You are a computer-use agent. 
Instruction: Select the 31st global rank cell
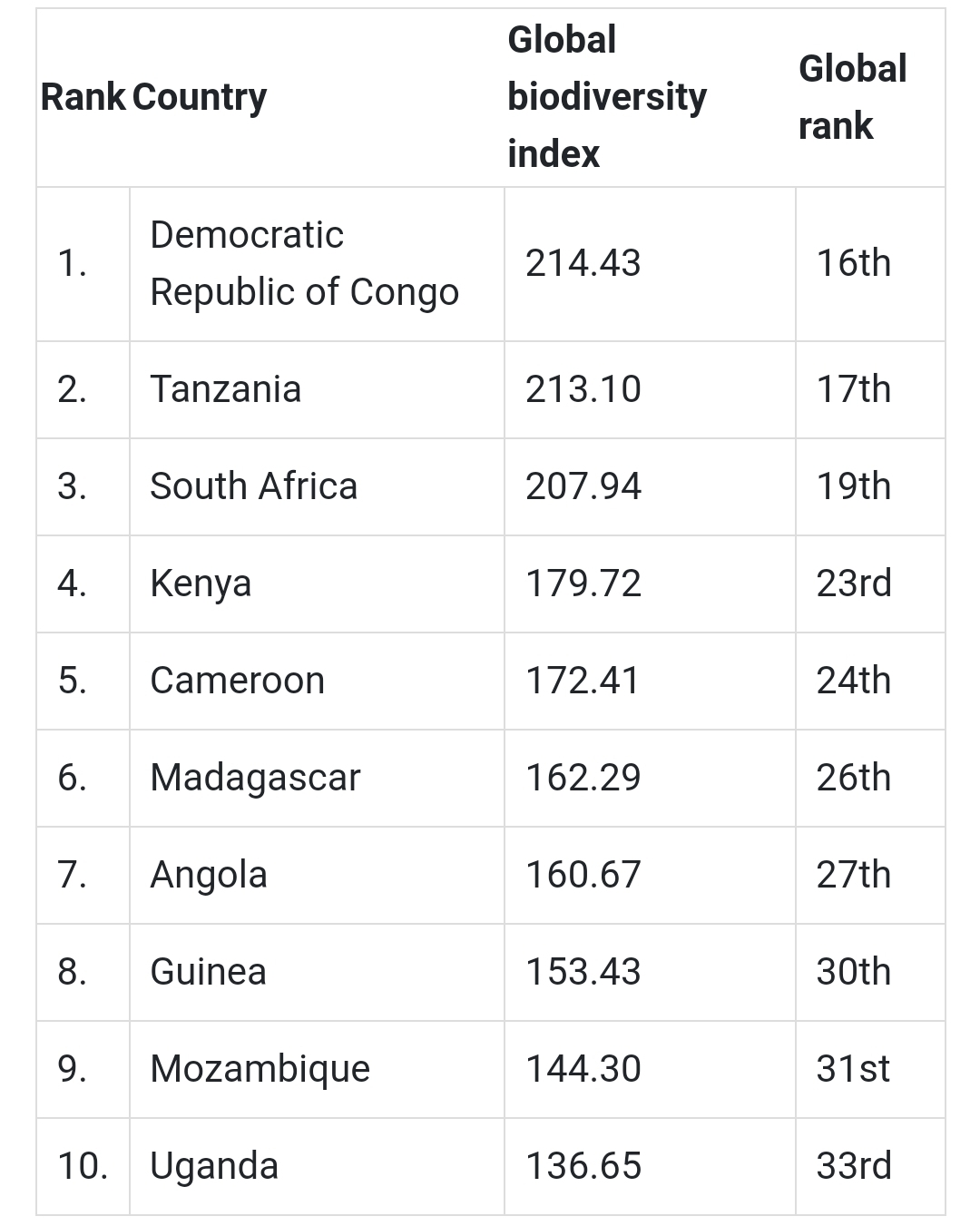[x=852, y=1069]
